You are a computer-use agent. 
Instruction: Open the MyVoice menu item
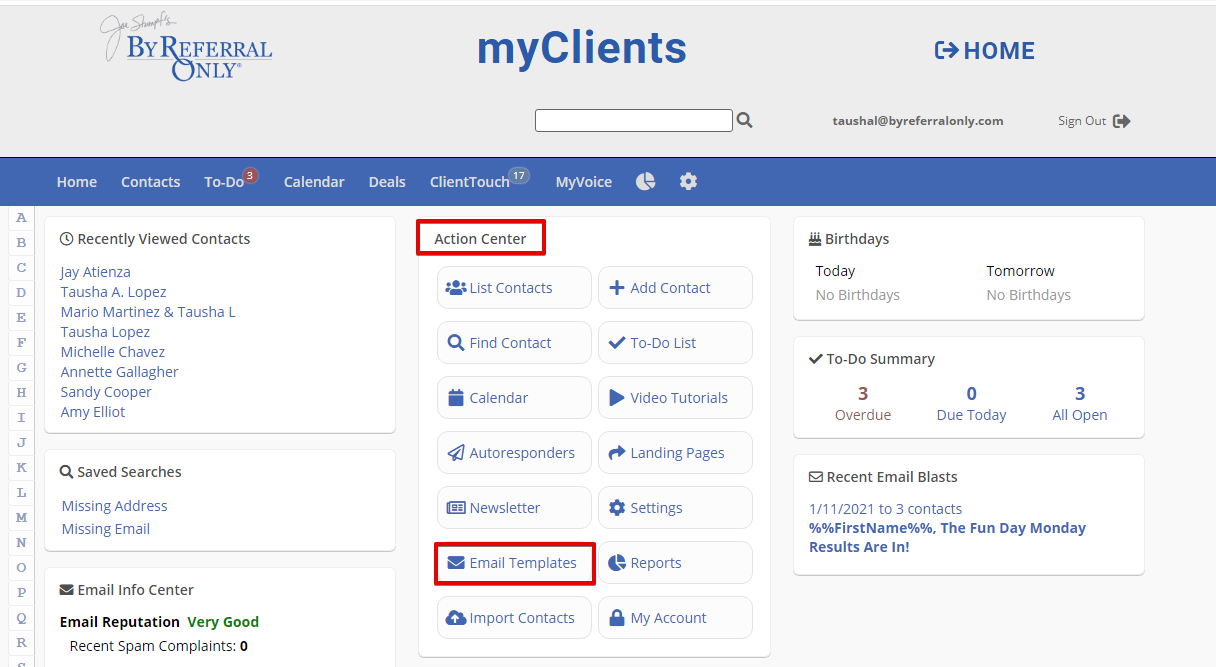[x=584, y=182]
